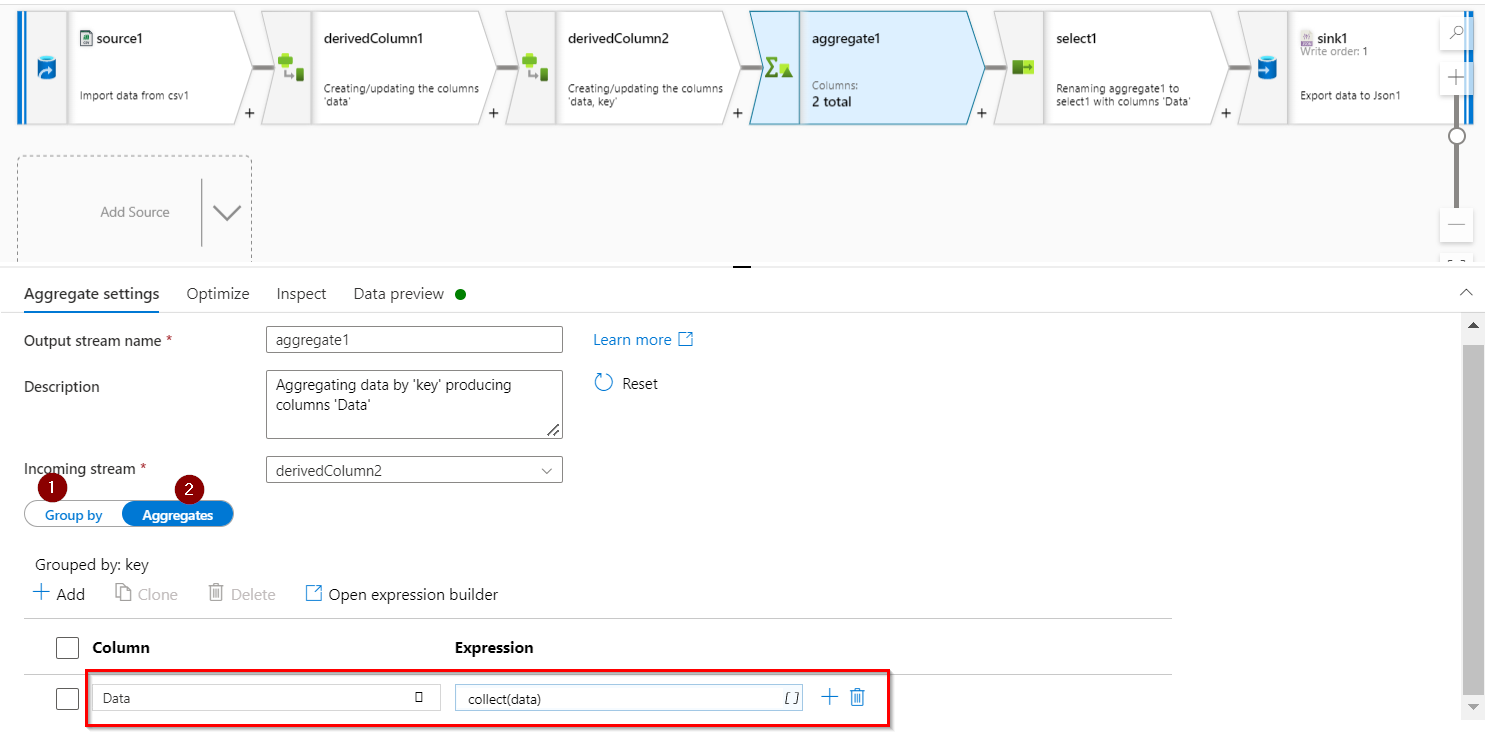The height and width of the screenshot is (741, 1485).
Task: Click the Reset button
Action: click(626, 383)
